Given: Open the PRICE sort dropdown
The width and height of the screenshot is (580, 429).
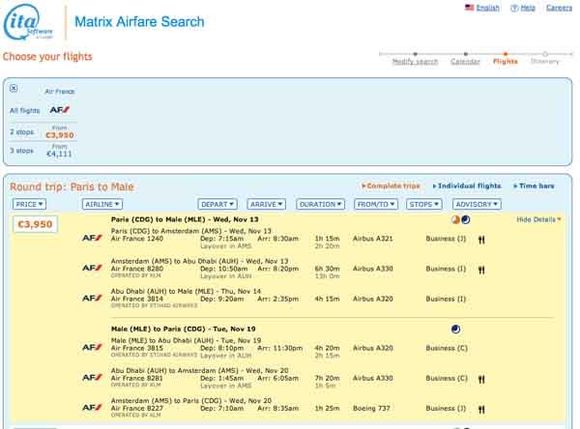Looking at the screenshot, I should click(29, 204).
